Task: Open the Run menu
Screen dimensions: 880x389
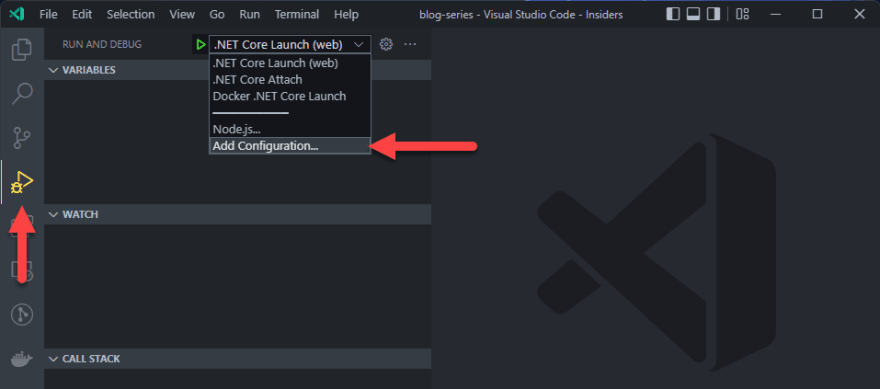Action: 250,15
